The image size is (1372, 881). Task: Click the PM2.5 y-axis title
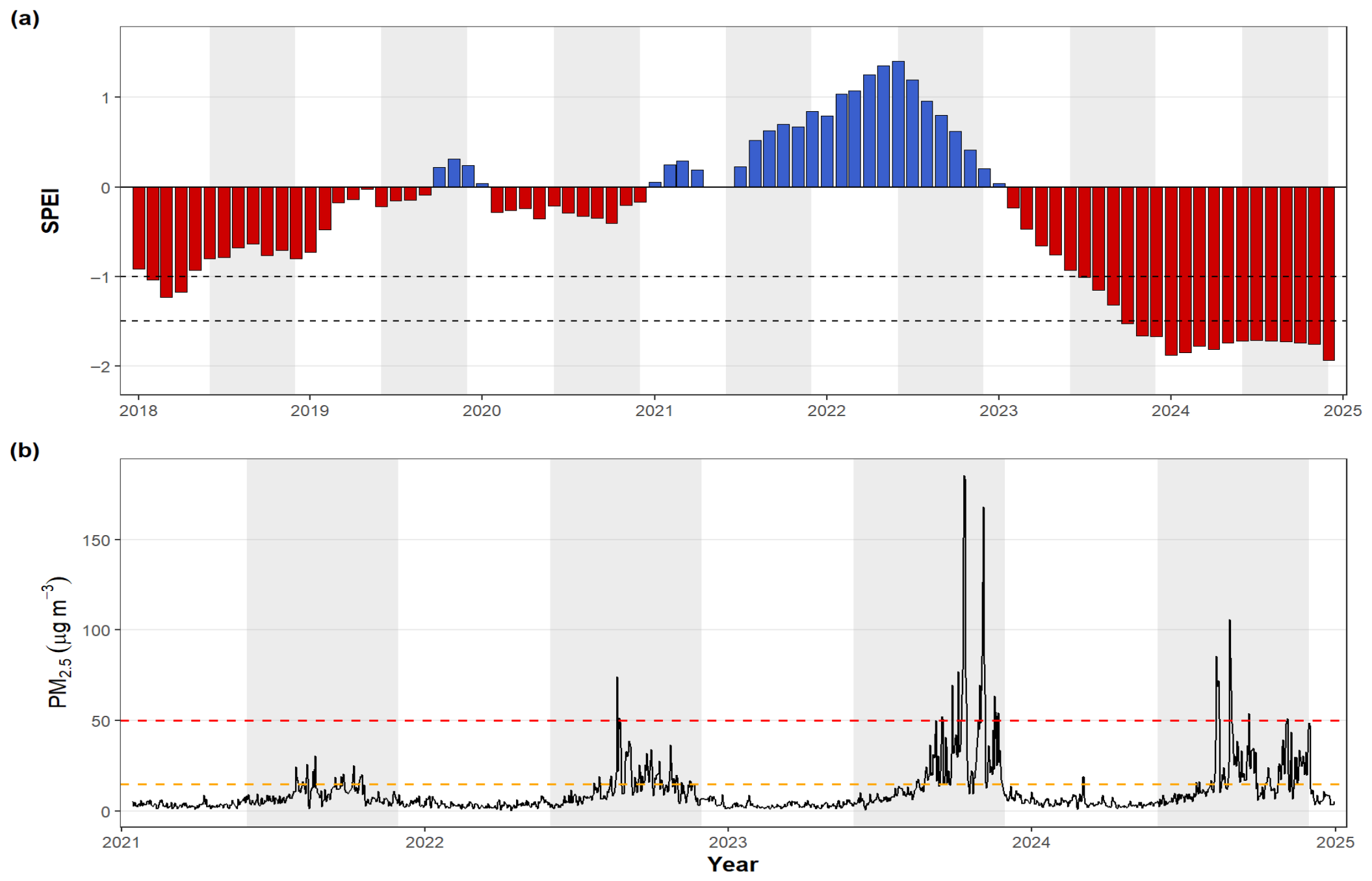(58, 642)
